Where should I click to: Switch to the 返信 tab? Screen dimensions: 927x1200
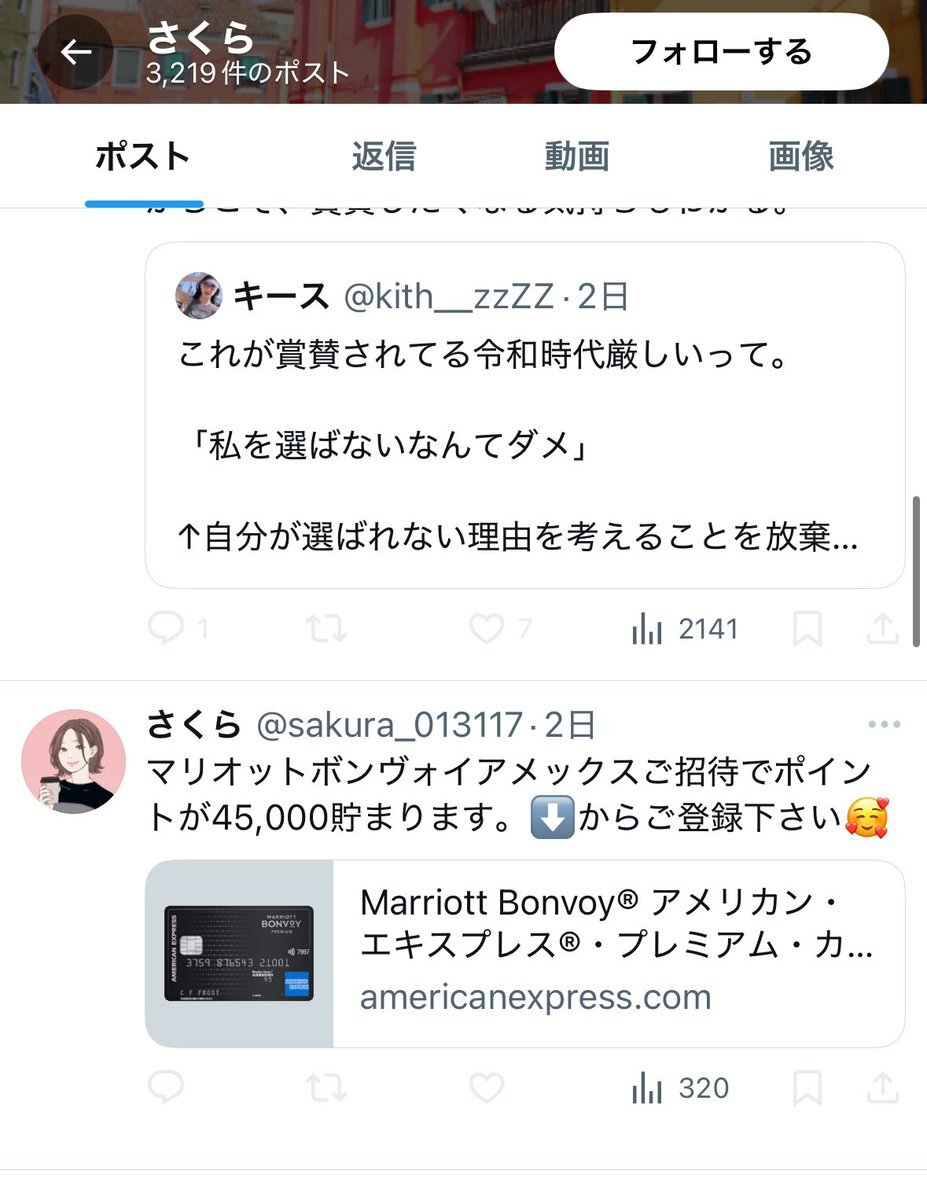[383, 157]
